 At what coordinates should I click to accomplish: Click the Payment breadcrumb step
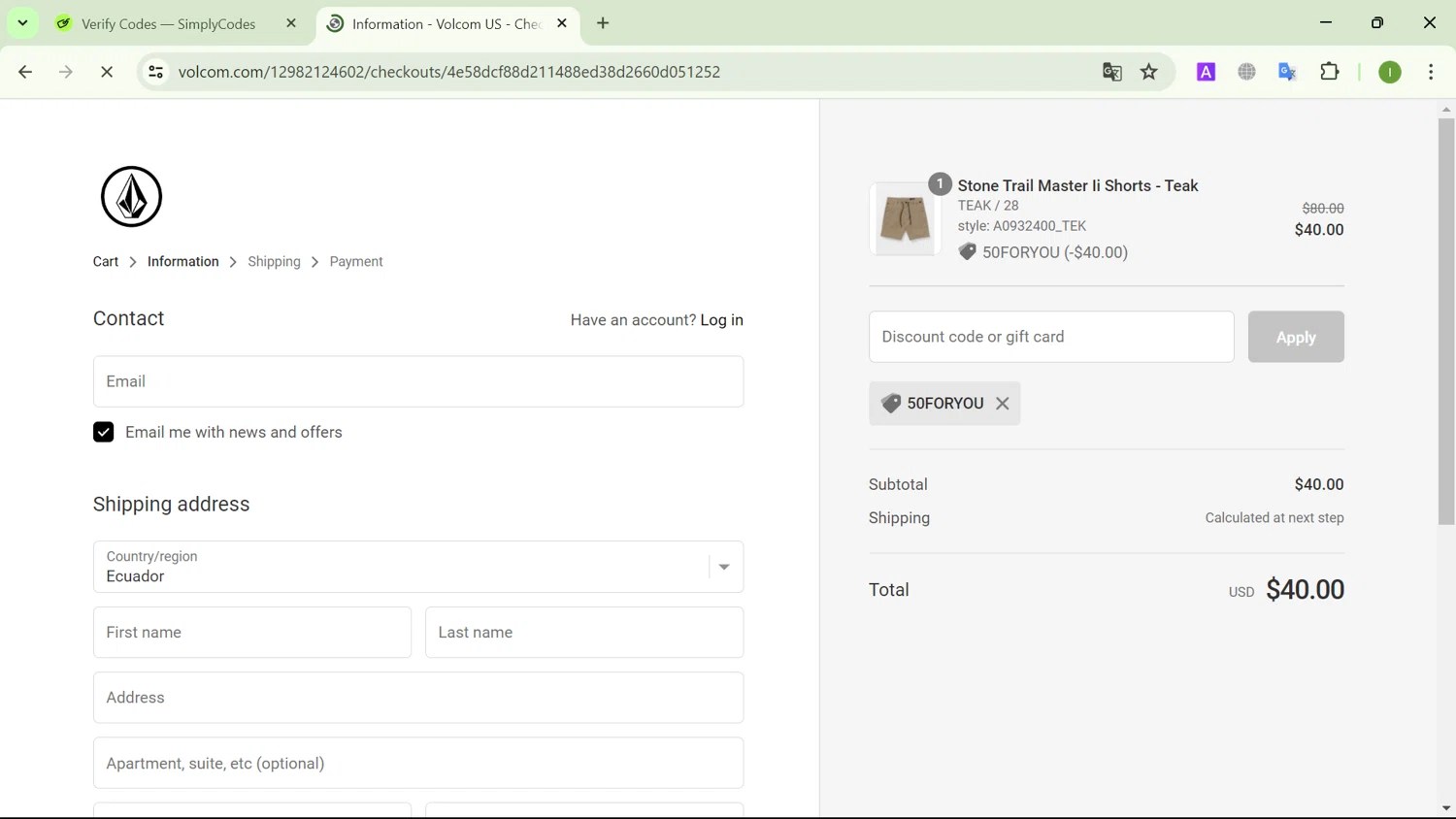[356, 262]
